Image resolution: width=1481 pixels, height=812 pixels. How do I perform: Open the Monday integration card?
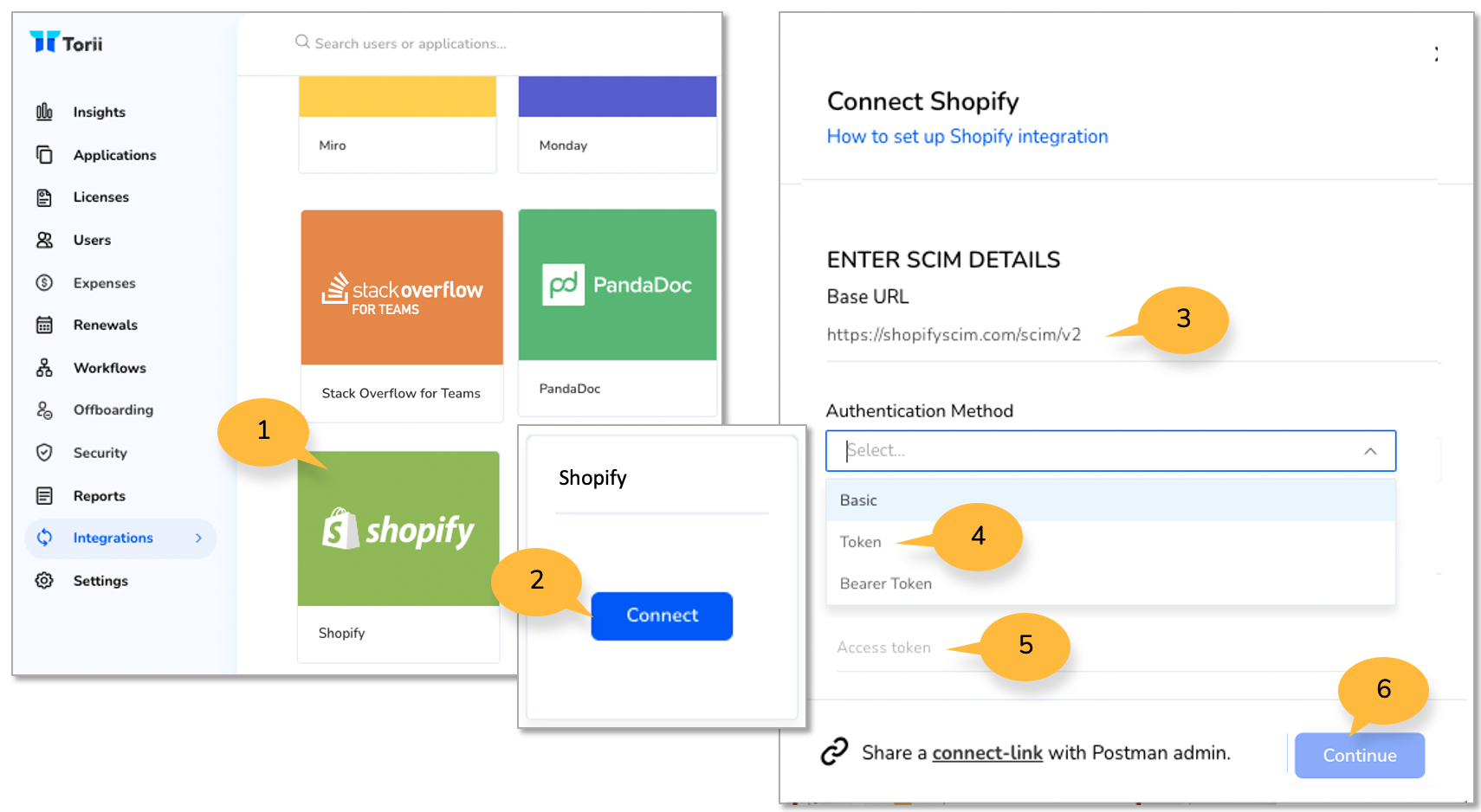(x=618, y=124)
